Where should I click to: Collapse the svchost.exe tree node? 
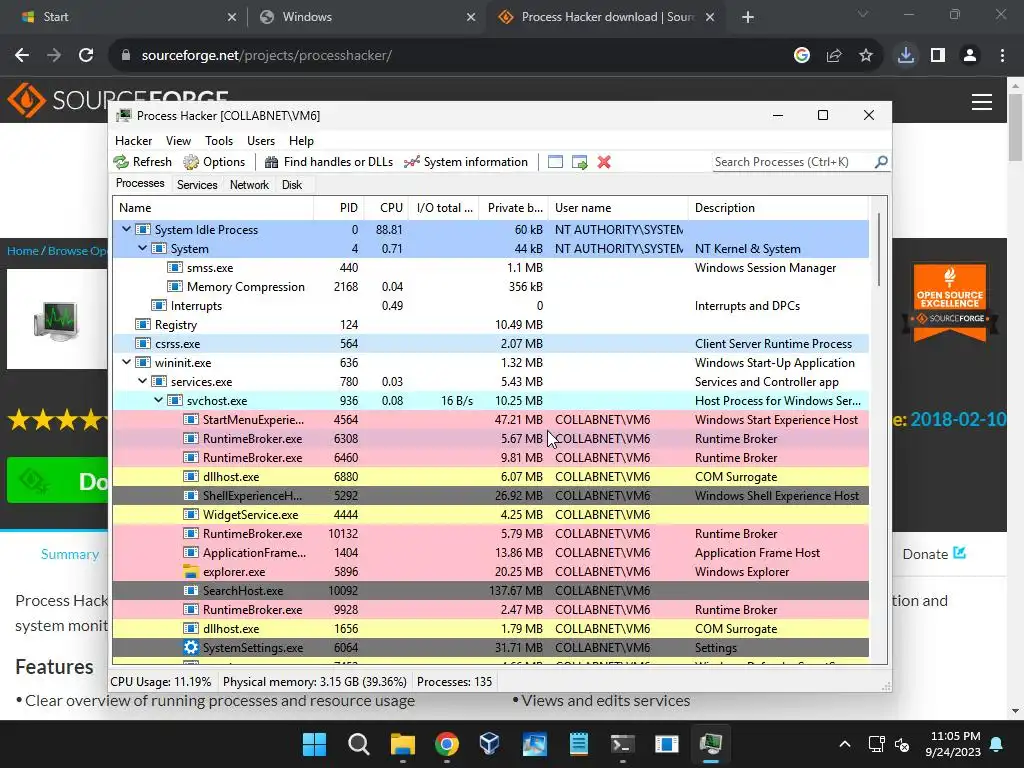tap(159, 400)
